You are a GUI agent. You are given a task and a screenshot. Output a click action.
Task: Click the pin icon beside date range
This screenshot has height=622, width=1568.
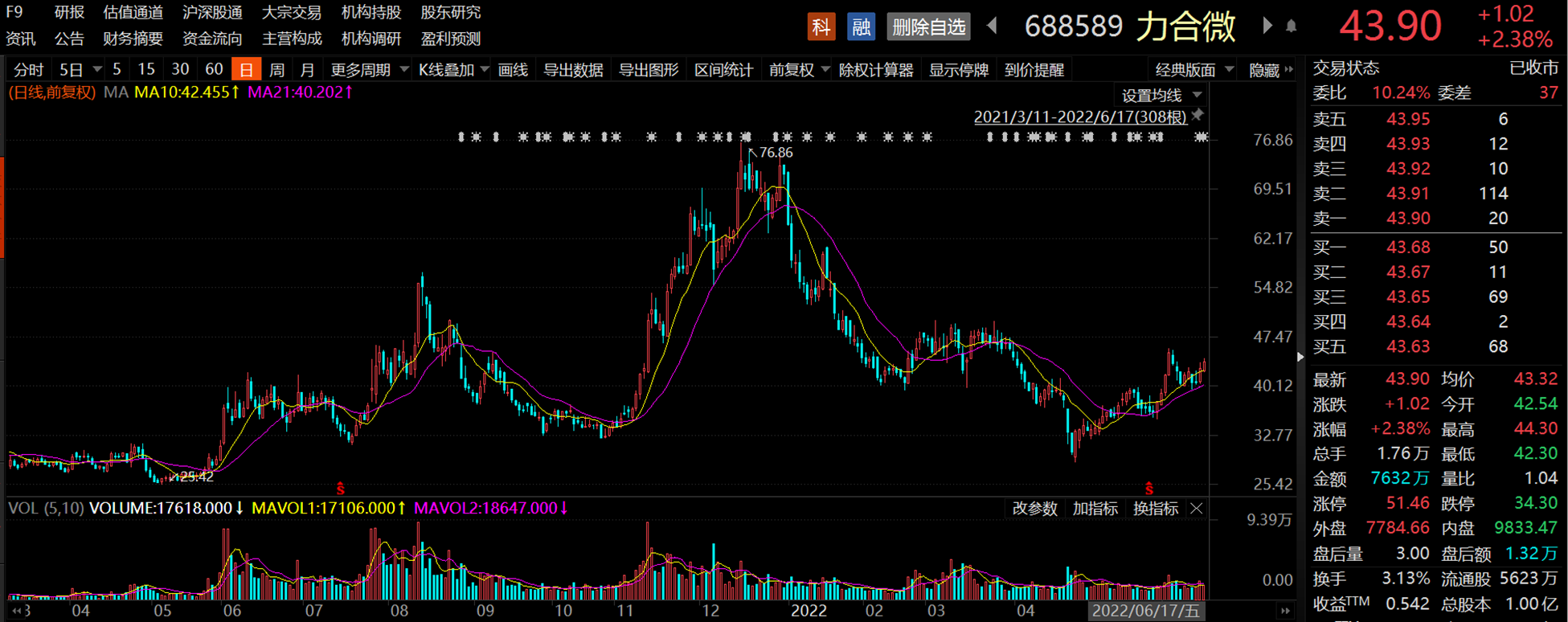(x=1197, y=115)
